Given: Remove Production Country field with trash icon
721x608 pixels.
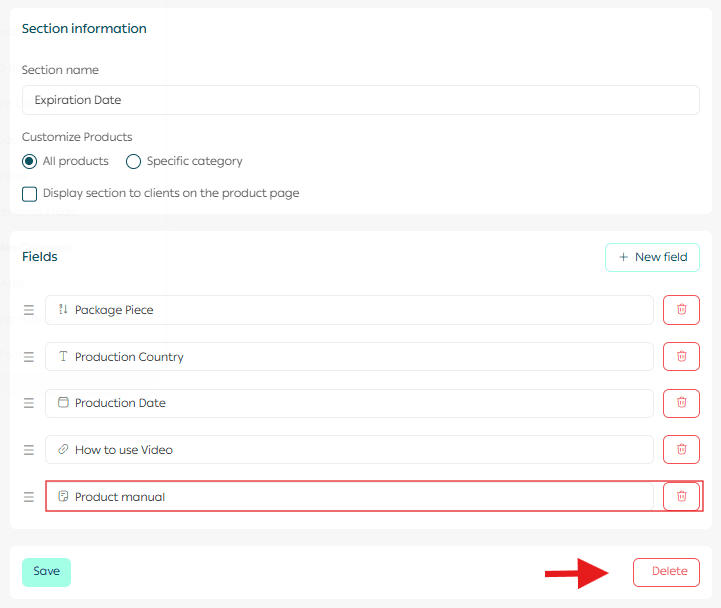Looking at the screenshot, I should (681, 357).
